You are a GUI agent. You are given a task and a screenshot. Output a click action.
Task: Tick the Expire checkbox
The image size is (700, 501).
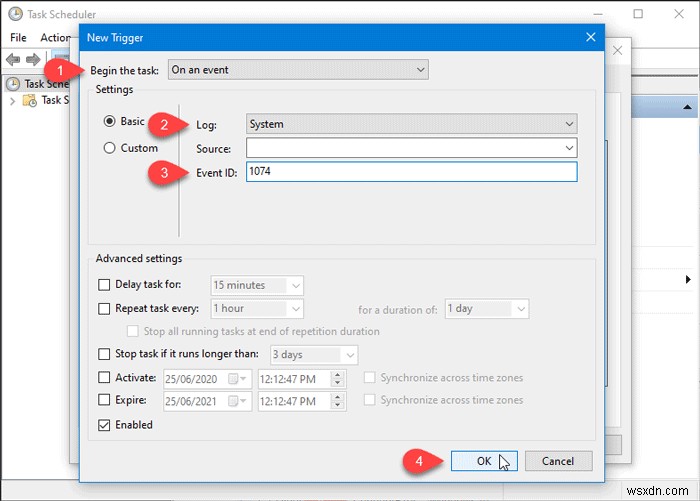pyautogui.click(x=104, y=400)
